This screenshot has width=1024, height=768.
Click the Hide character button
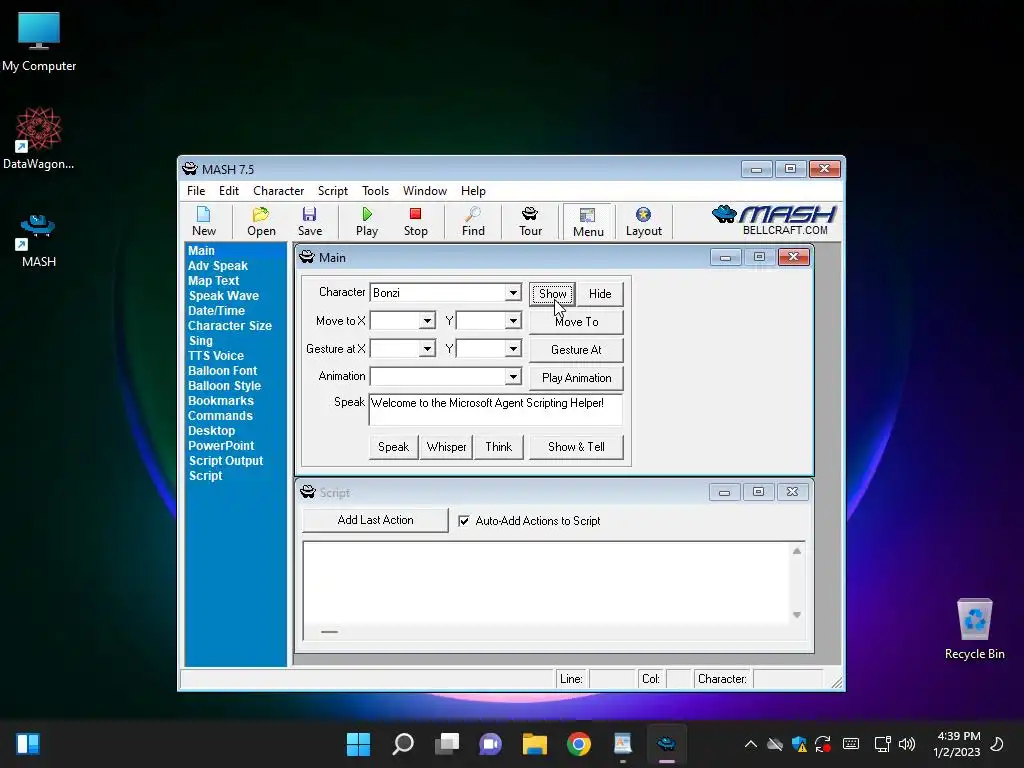(600, 294)
